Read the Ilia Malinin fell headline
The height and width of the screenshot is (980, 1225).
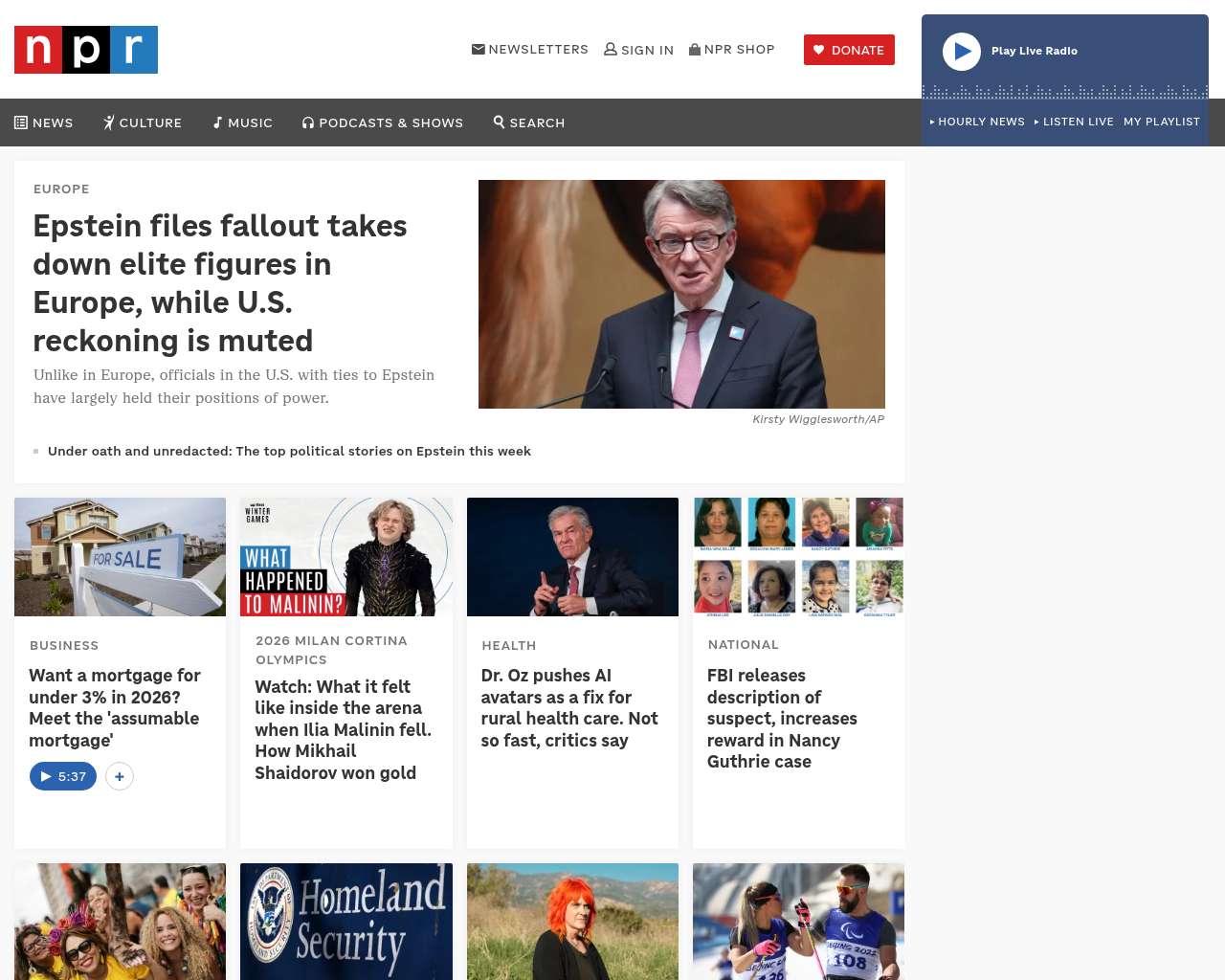[x=344, y=729]
